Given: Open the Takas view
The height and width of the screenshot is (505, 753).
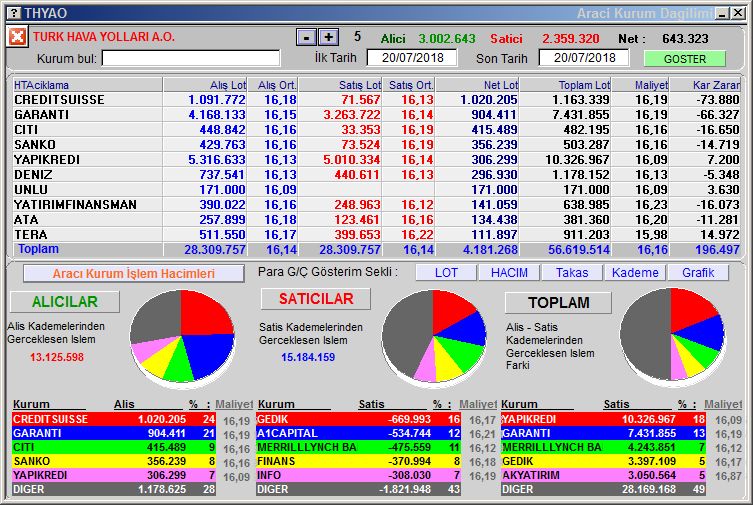Looking at the screenshot, I should [x=572, y=273].
